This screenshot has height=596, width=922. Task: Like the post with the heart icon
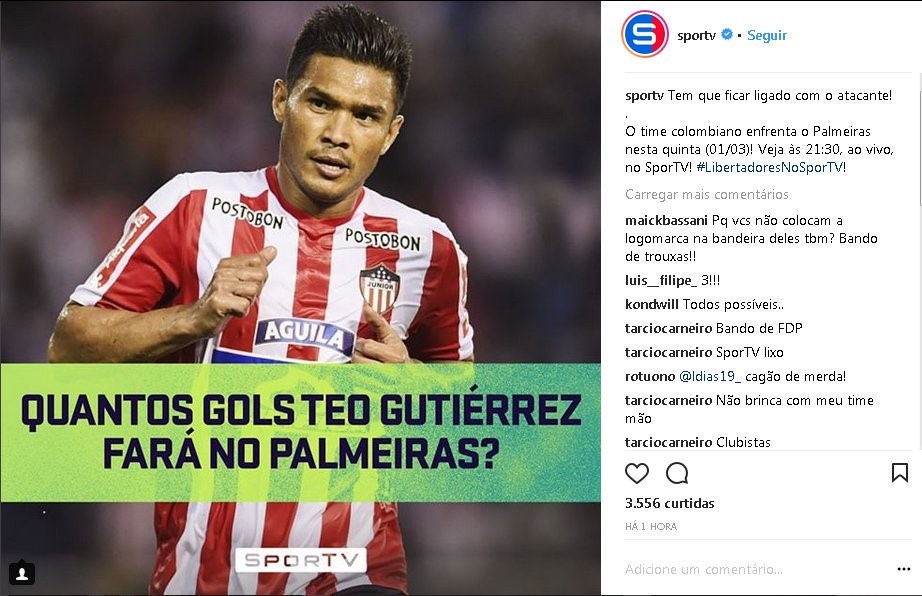637,473
